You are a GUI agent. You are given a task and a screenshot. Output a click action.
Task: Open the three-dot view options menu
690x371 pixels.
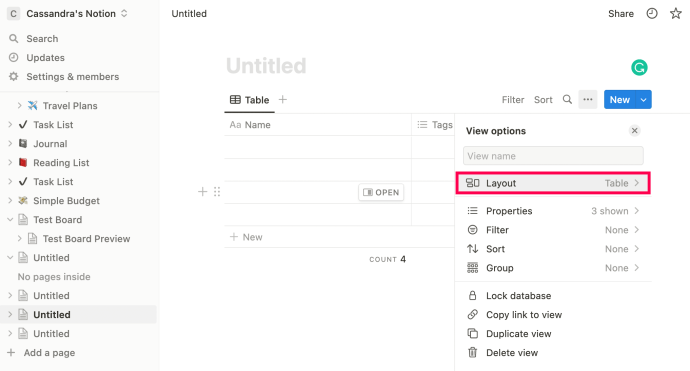tap(588, 99)
